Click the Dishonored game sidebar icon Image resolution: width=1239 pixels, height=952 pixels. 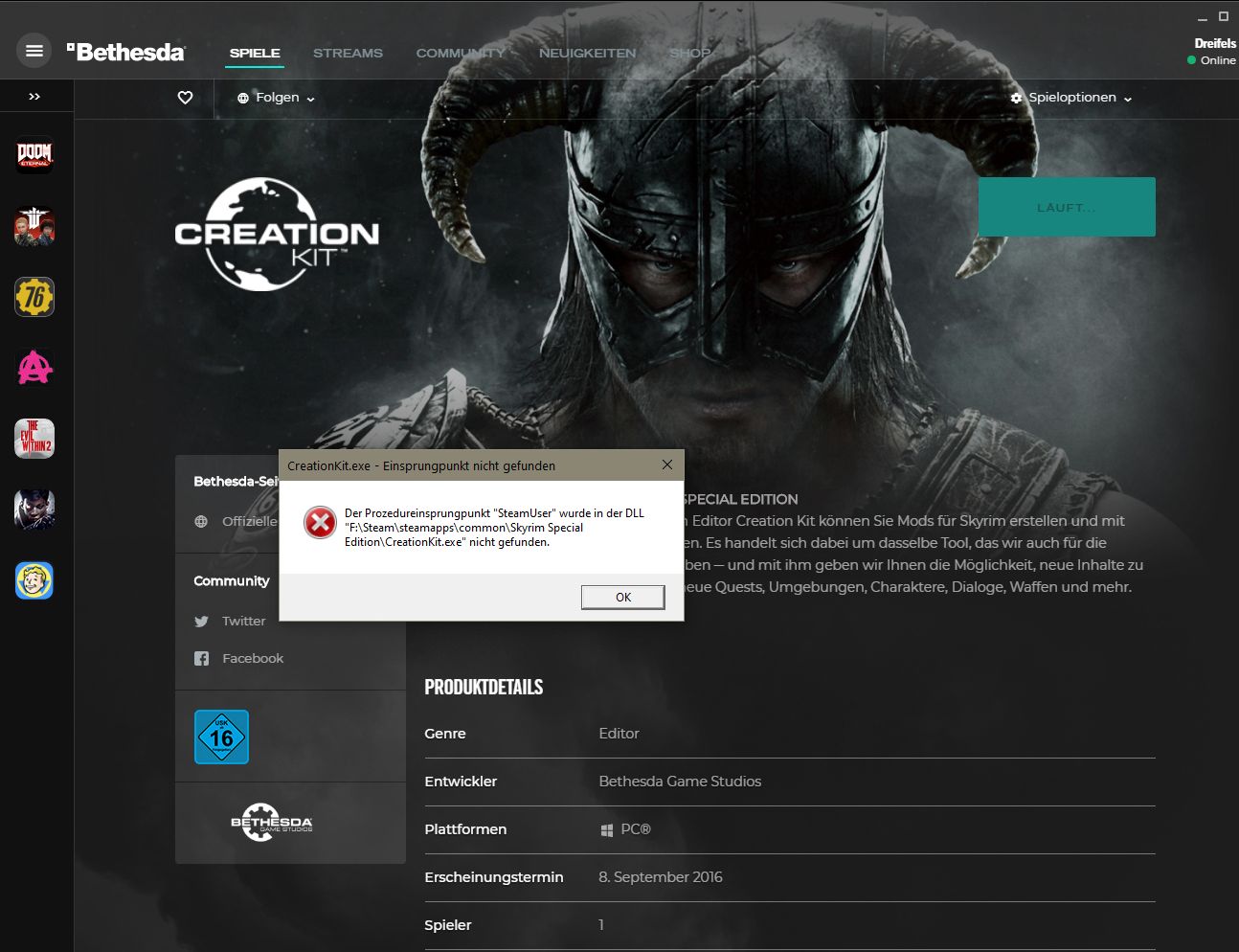[x=34, y=510]
